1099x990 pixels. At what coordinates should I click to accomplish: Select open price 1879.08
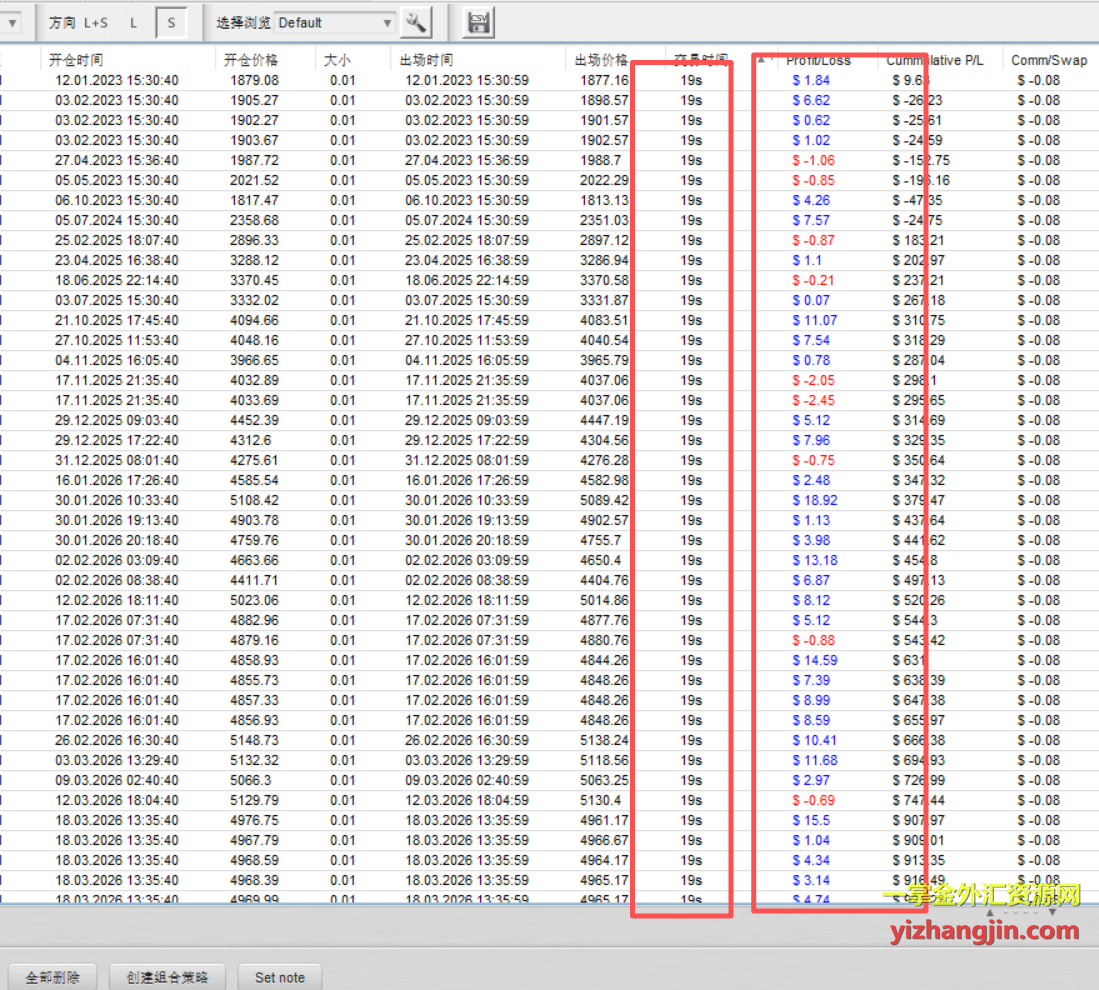(254, 81)
